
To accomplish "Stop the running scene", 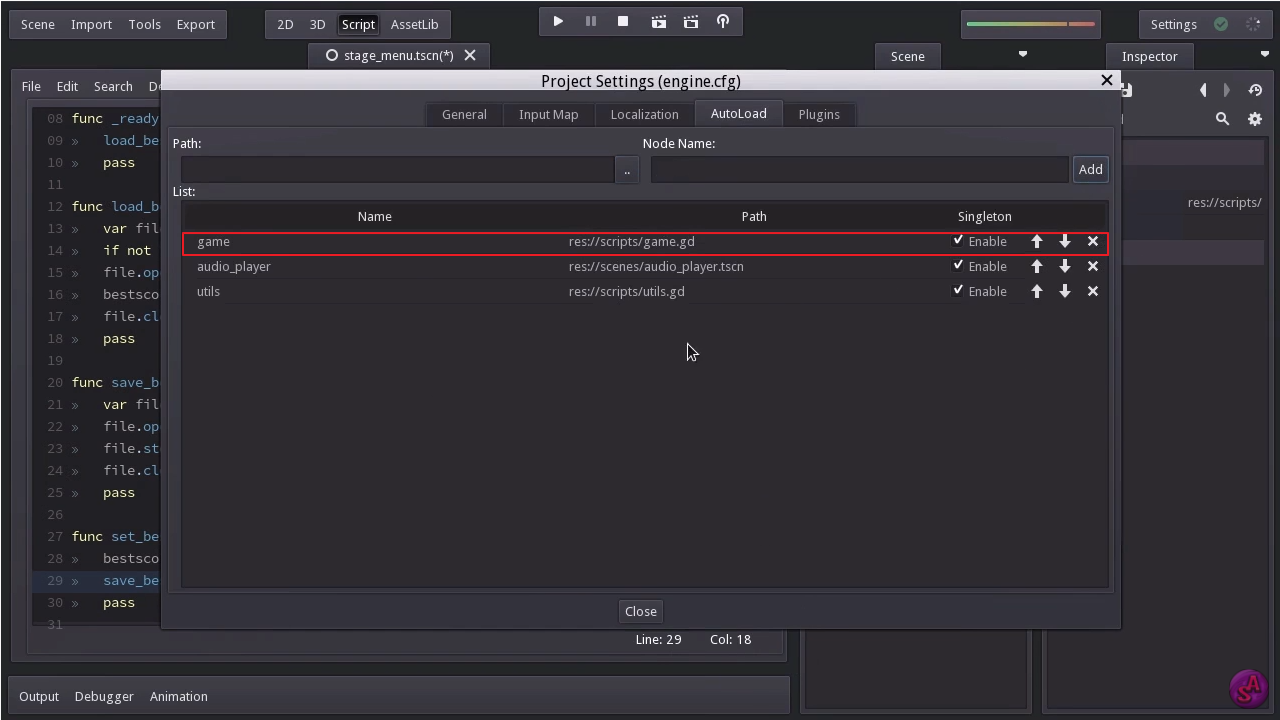I will coord(623,21).
